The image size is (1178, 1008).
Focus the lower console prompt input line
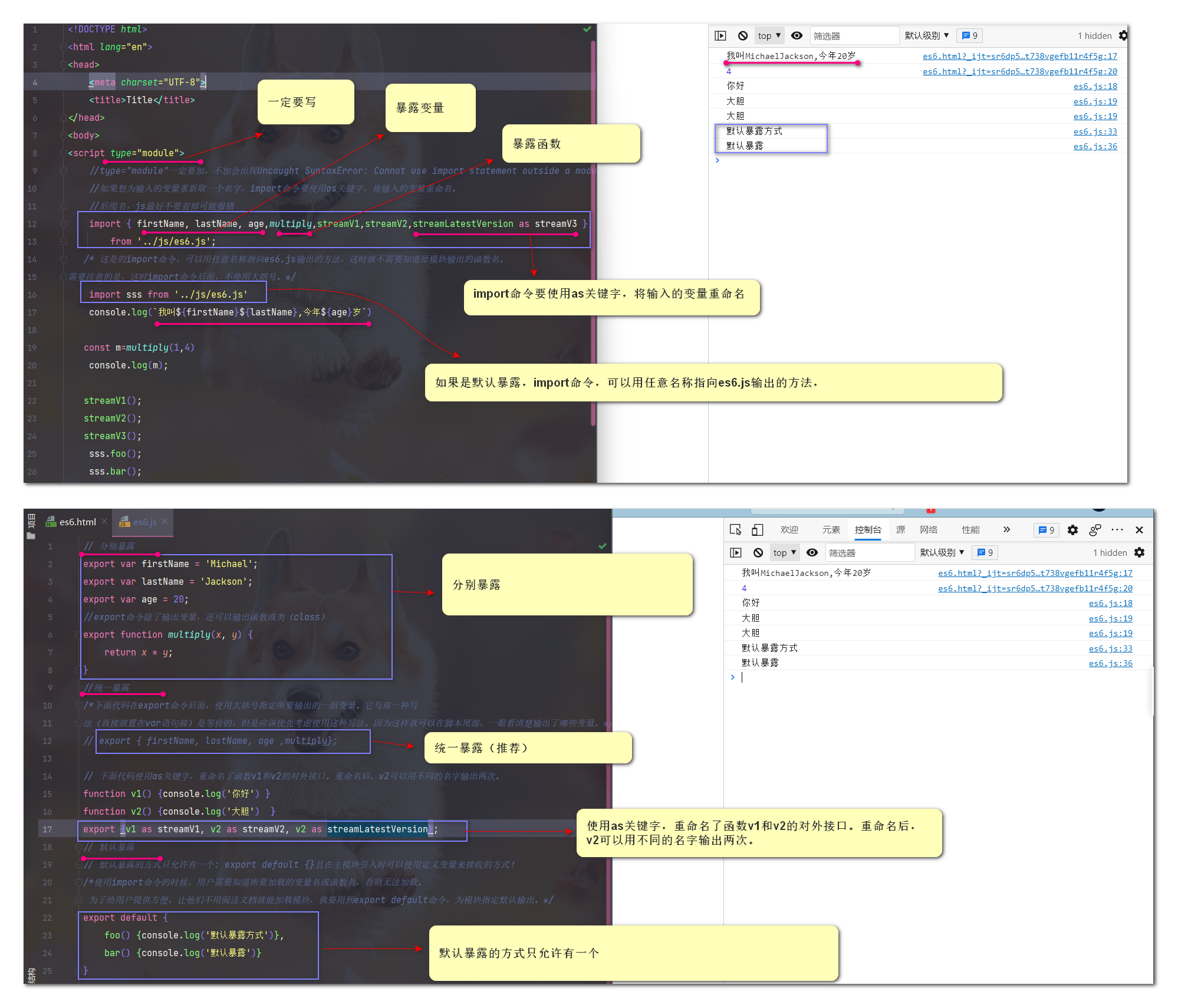[937, 677]
